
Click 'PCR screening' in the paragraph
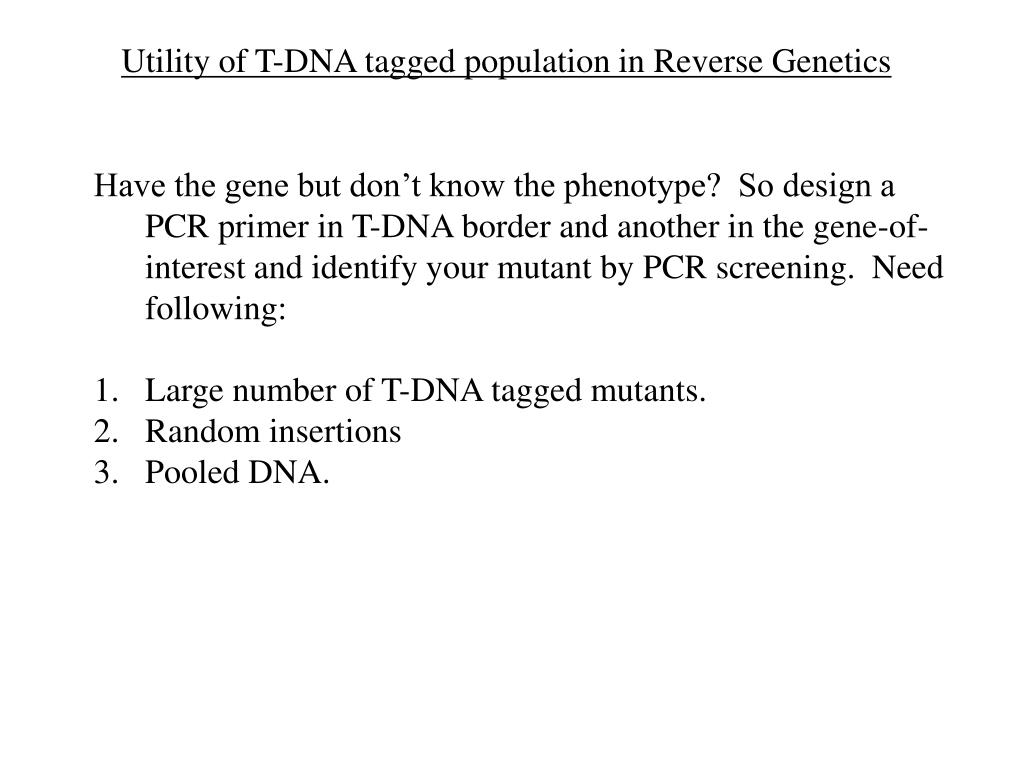point(748,268)
